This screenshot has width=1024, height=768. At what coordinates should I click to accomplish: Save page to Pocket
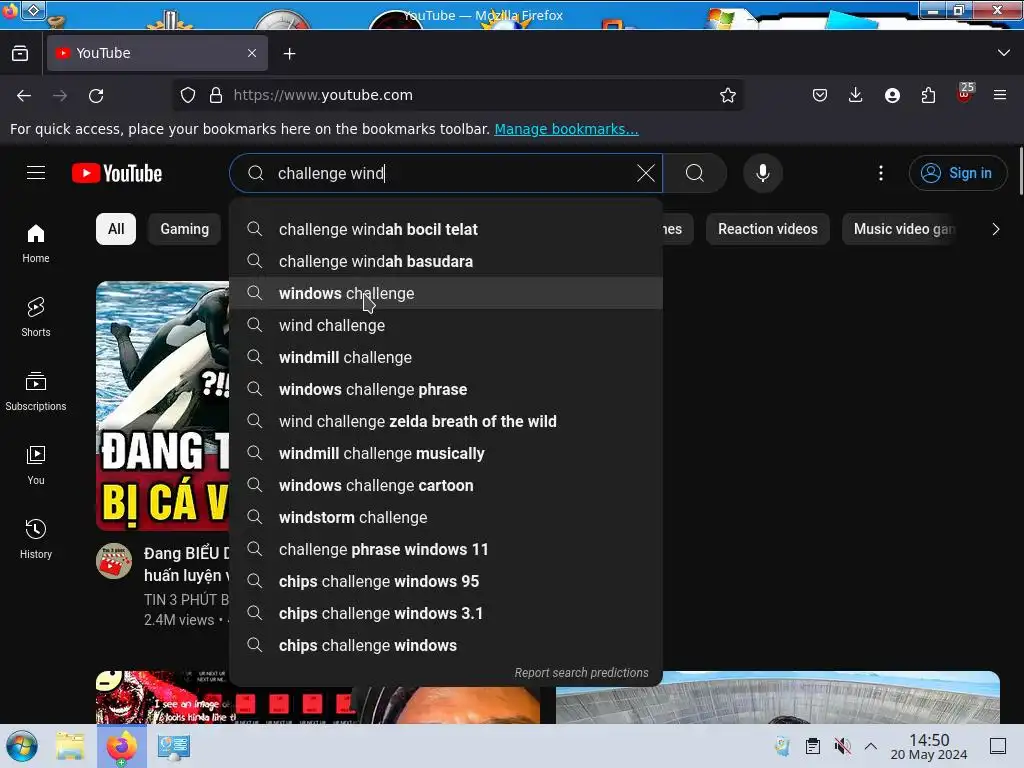pyautogui.click(x=820, y=95)
